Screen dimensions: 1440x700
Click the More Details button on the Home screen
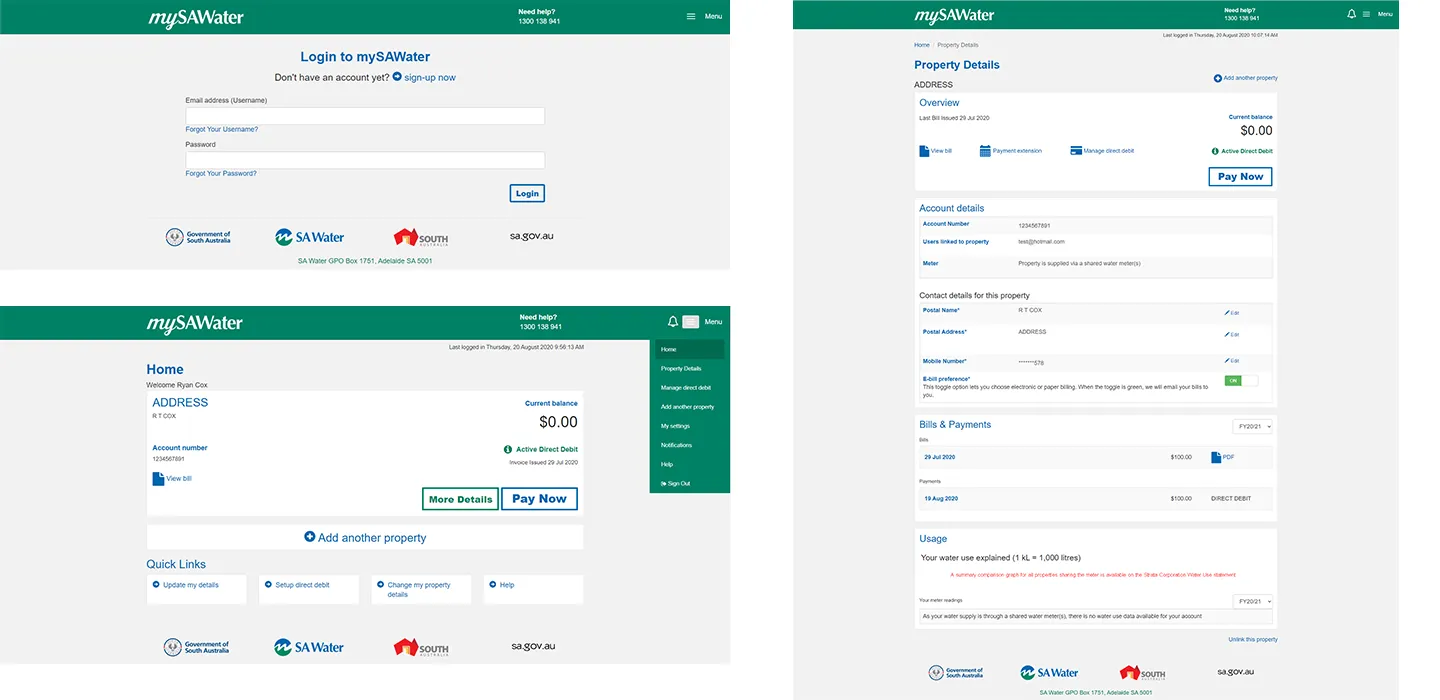460,499
